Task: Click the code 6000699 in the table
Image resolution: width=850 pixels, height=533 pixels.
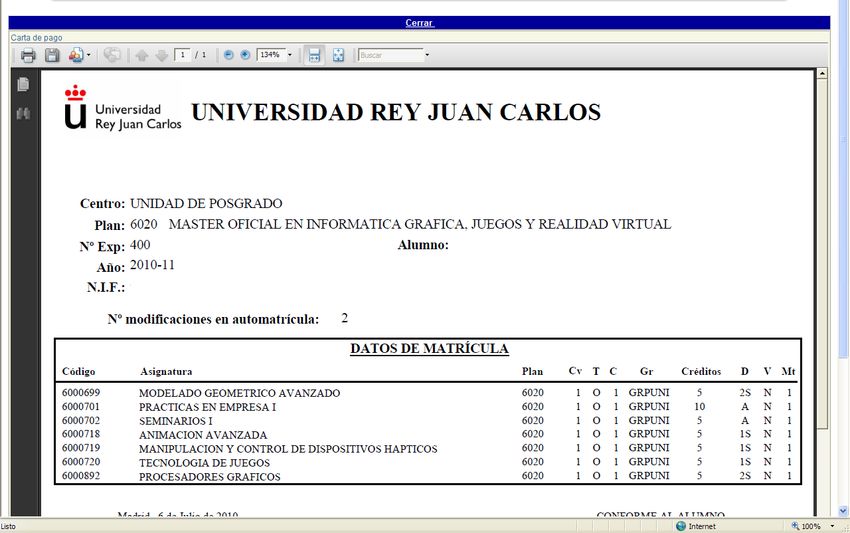Action: tap(81, 393)
